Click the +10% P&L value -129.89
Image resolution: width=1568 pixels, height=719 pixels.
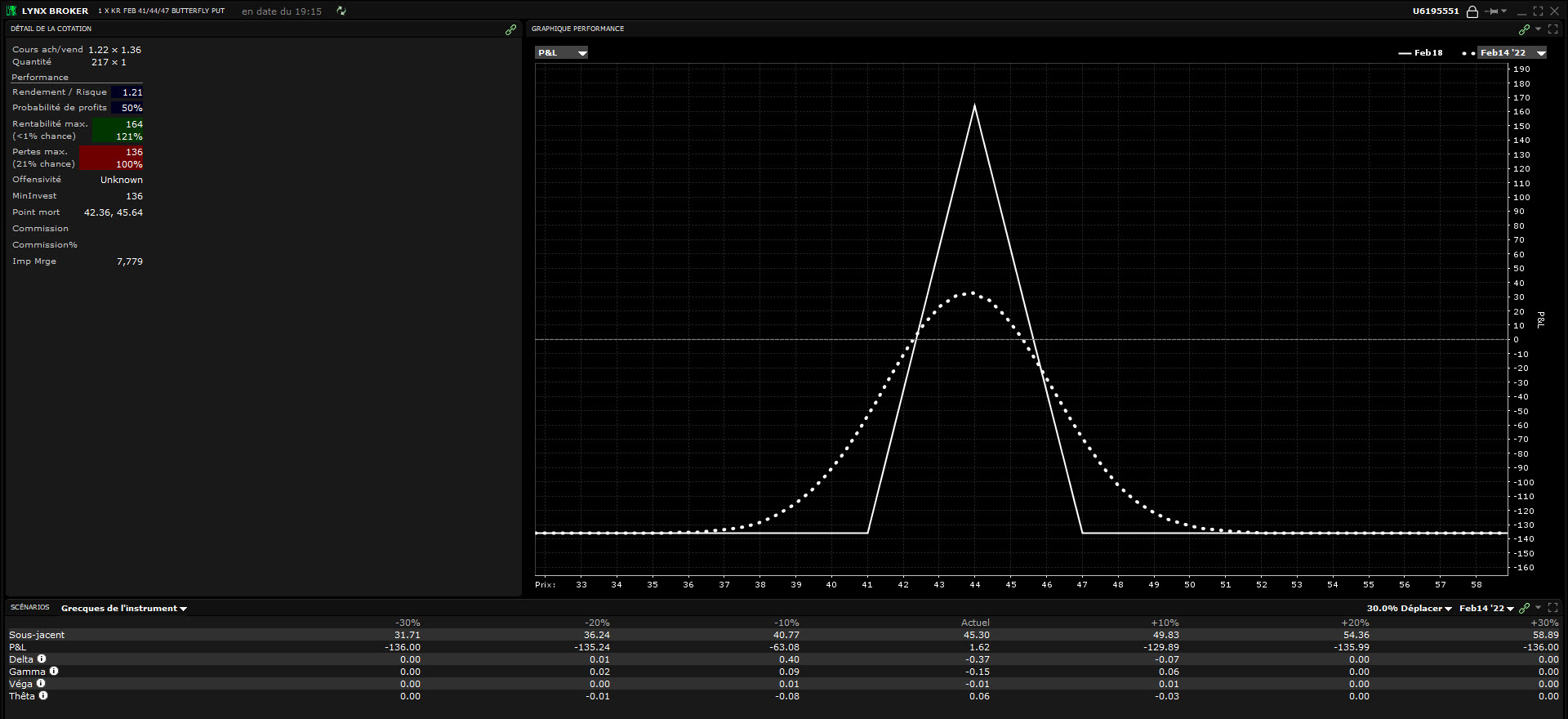1161,647
